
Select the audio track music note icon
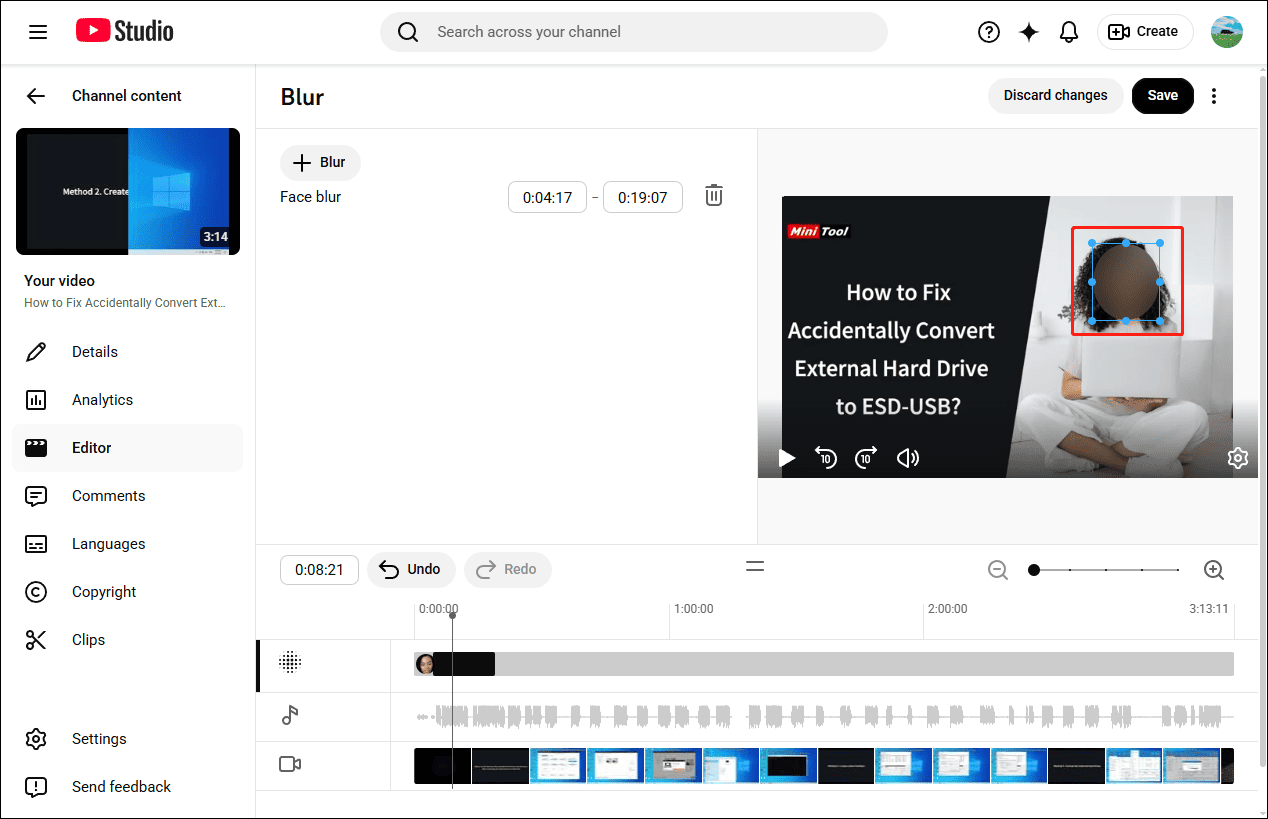pyautogui.click(x=289, y=714)
